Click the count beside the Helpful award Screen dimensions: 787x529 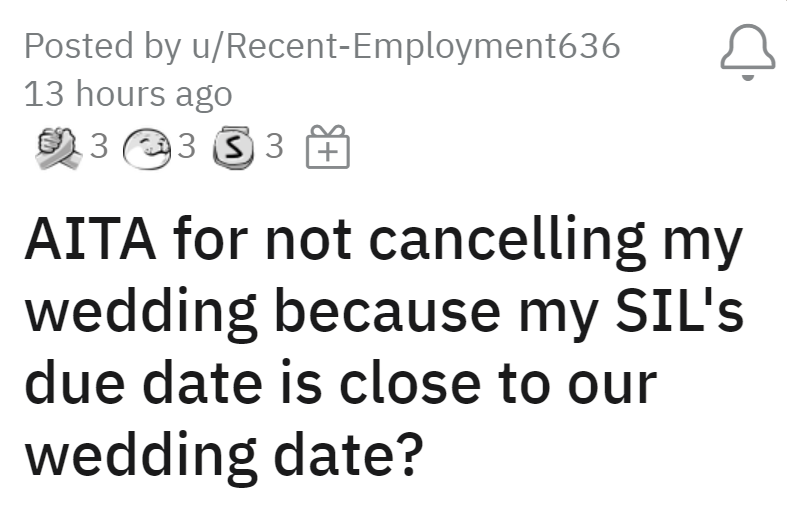tap(98, 148)
